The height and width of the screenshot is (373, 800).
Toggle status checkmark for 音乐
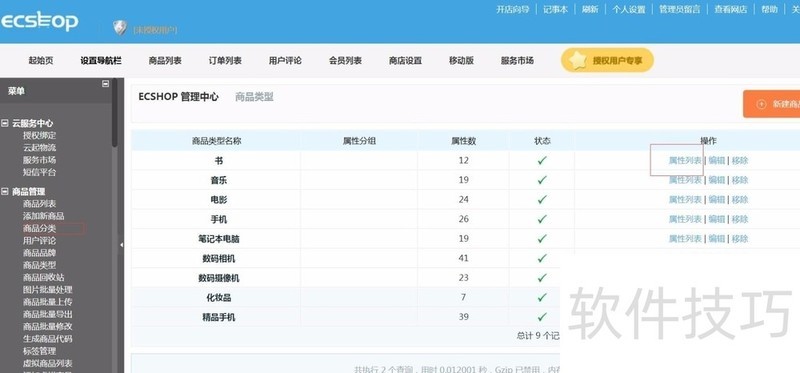[542, 180]
